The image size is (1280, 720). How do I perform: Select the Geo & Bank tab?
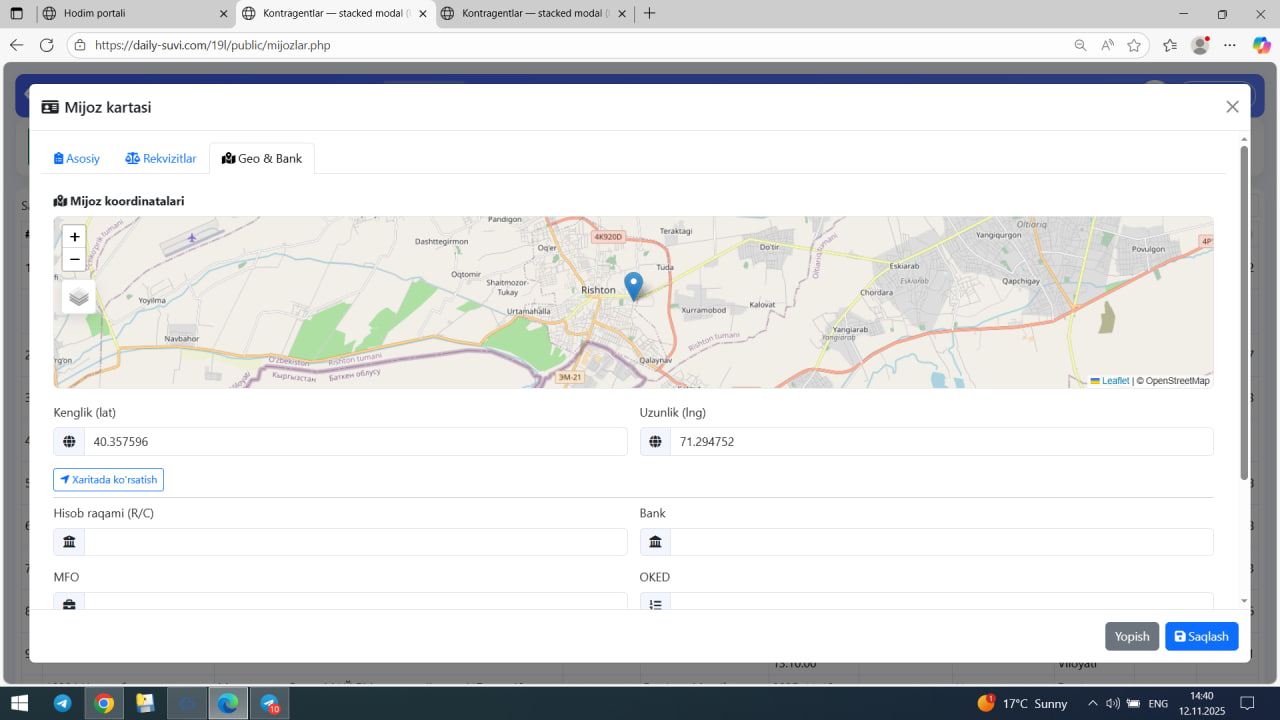262,158
